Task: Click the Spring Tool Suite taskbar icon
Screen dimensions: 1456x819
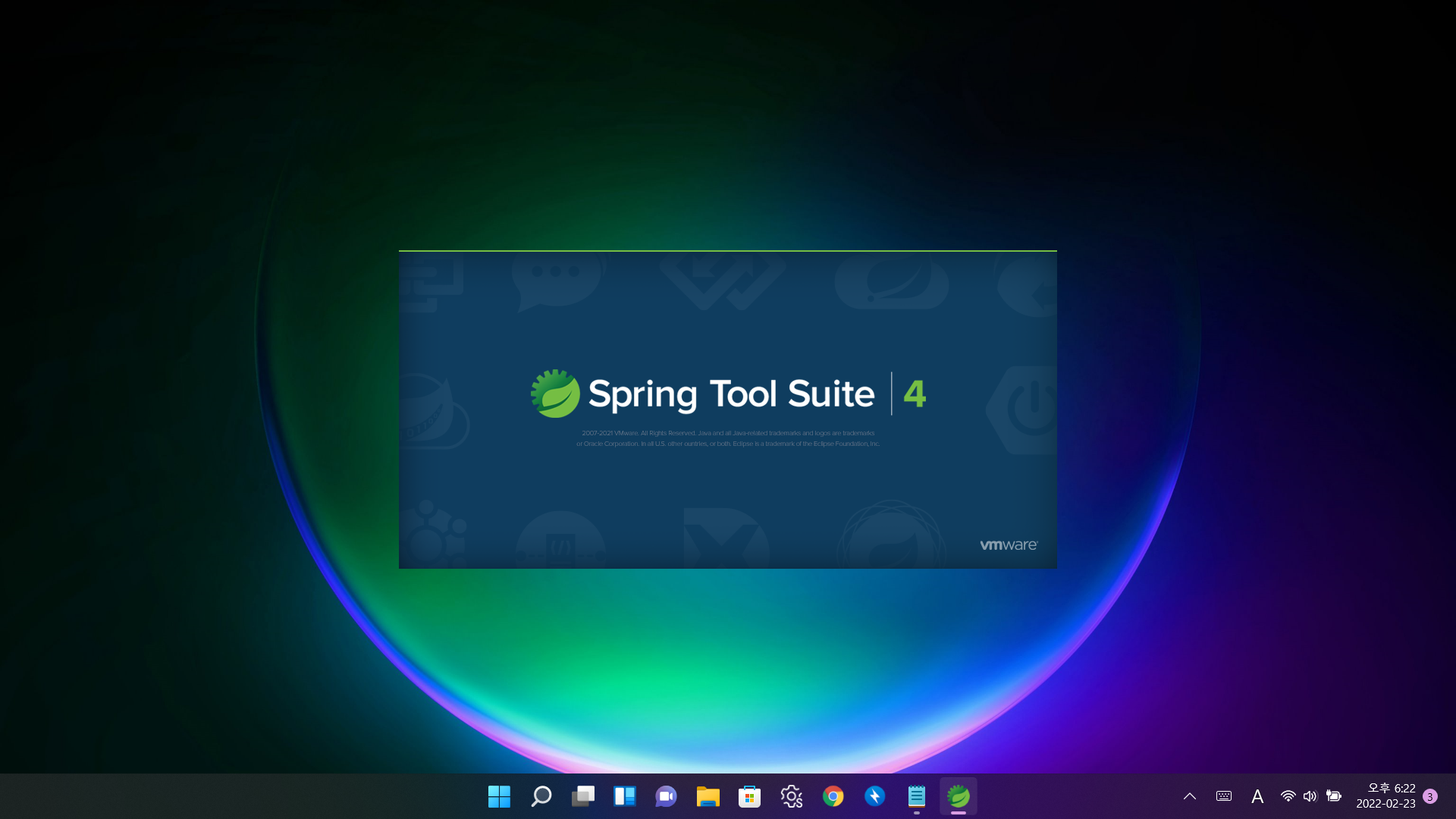Action: coord(958,796)
